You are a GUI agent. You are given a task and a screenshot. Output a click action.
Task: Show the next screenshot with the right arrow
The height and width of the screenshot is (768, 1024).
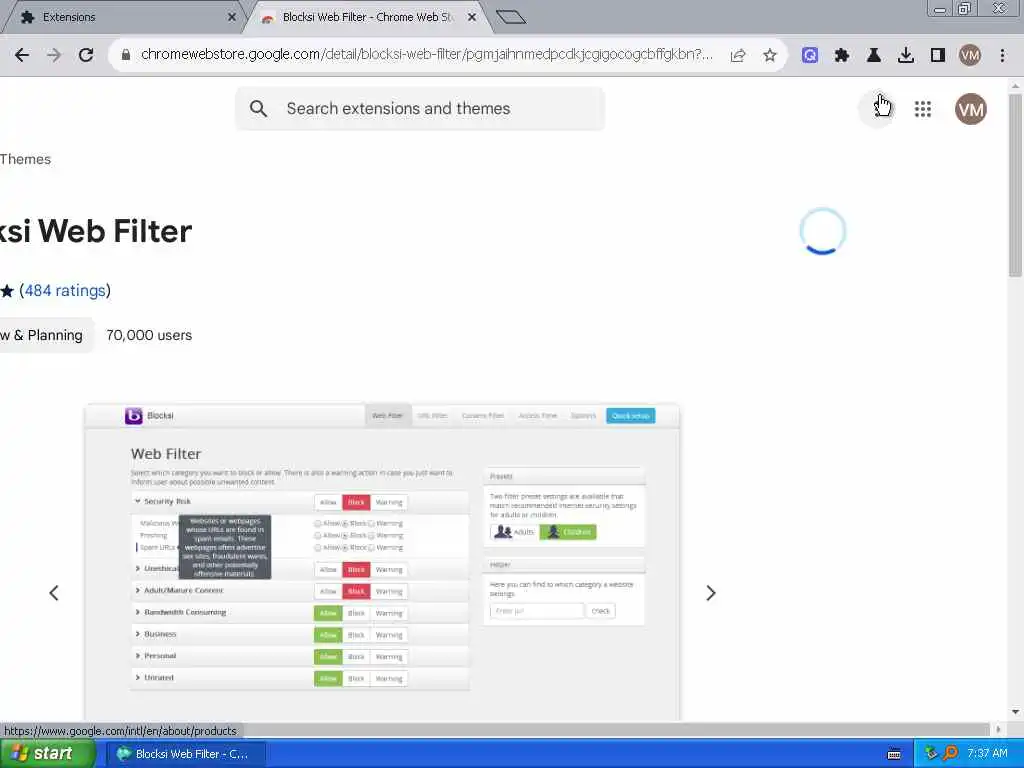pyautogui.click(x=711, y=593)
